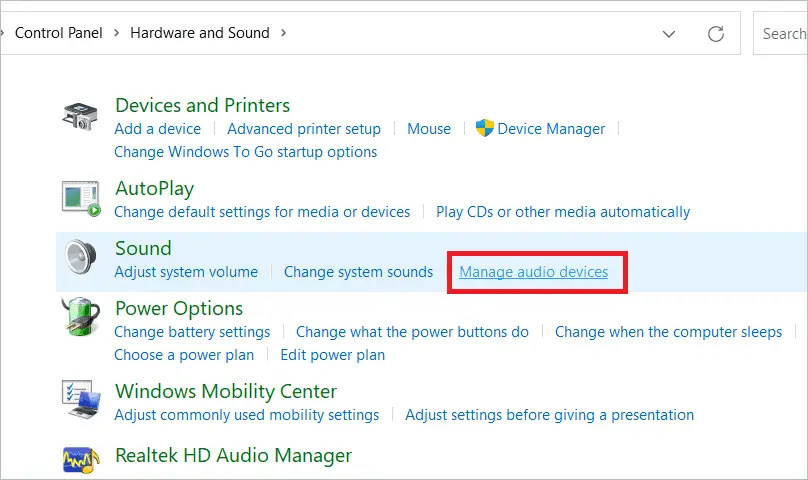Navigate to Control Panel breadcrumb
808x480 pixels.
(x=59, y=33)
